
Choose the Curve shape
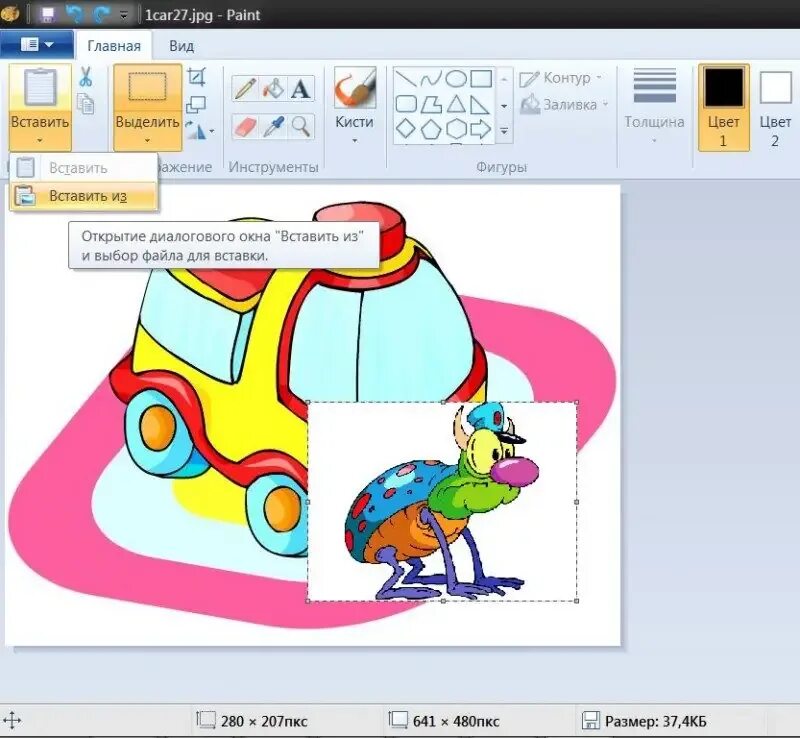click(431, 79)
